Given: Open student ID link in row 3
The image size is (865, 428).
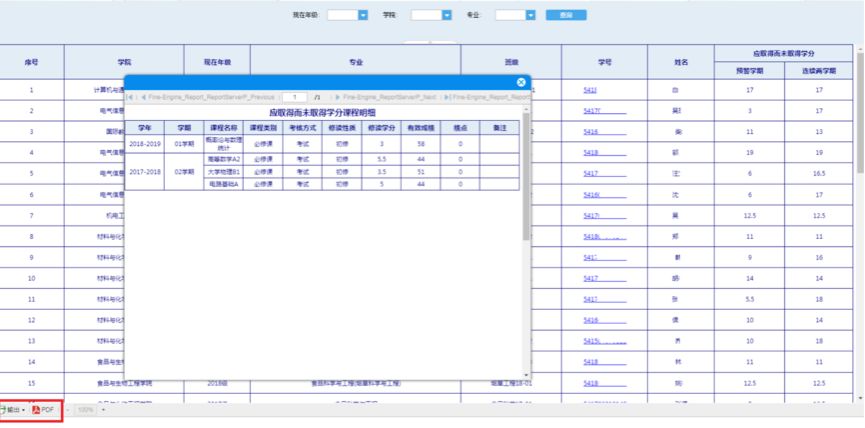Looking at the screenshot, I should click(x=604, y=132).
